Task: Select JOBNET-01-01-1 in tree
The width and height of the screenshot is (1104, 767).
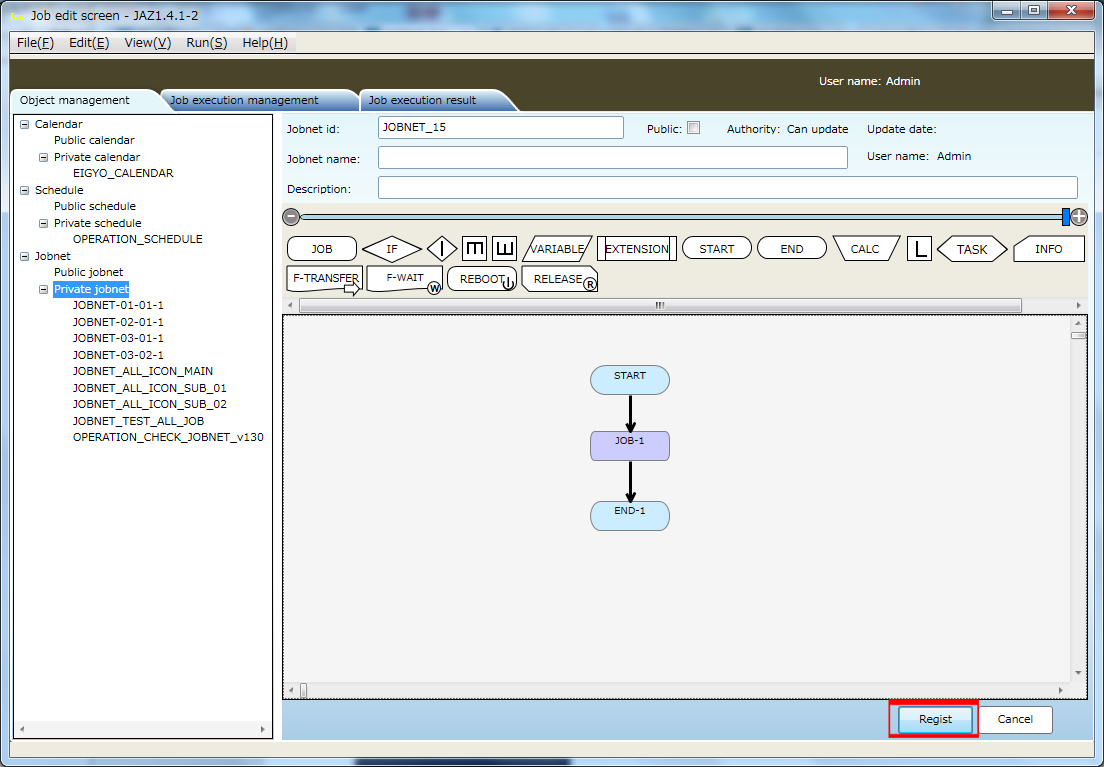Action: coord(118,305)
